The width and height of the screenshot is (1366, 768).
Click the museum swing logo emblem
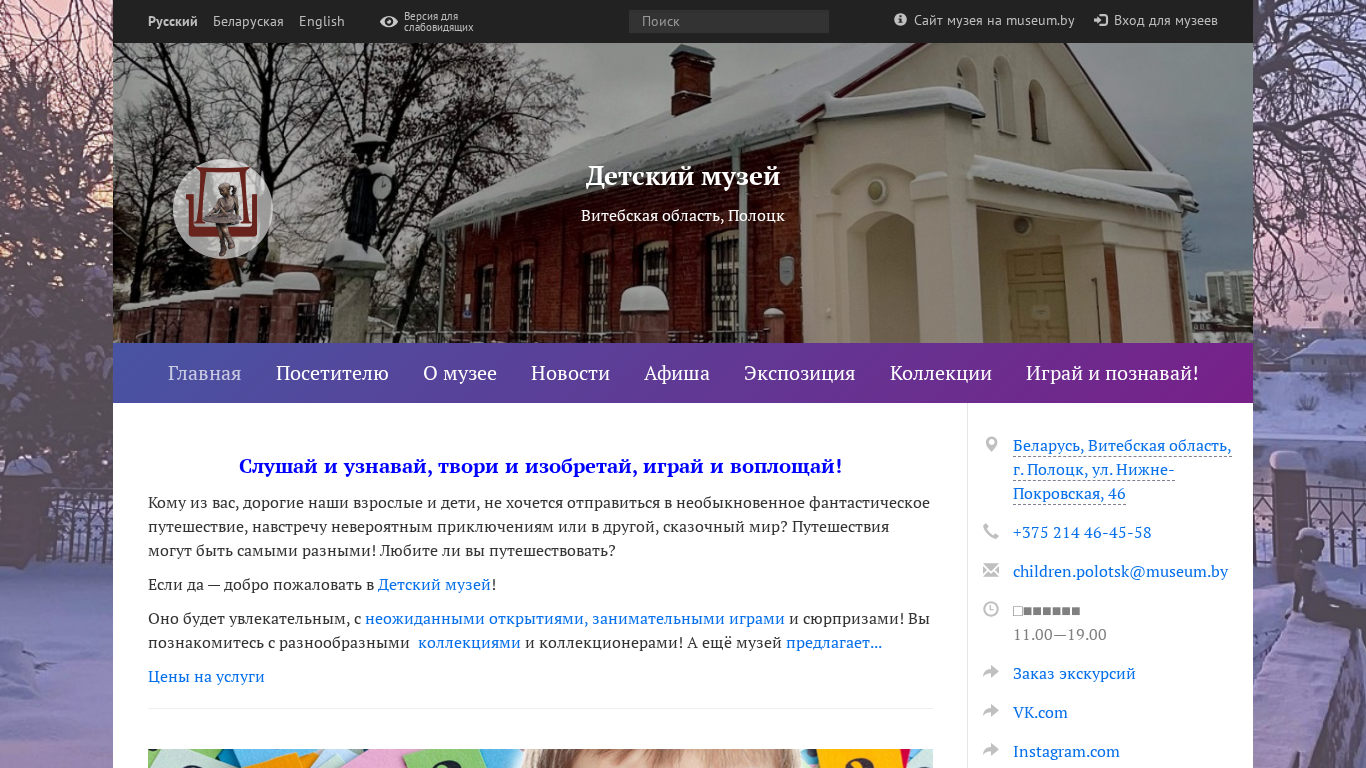(222, 209)
